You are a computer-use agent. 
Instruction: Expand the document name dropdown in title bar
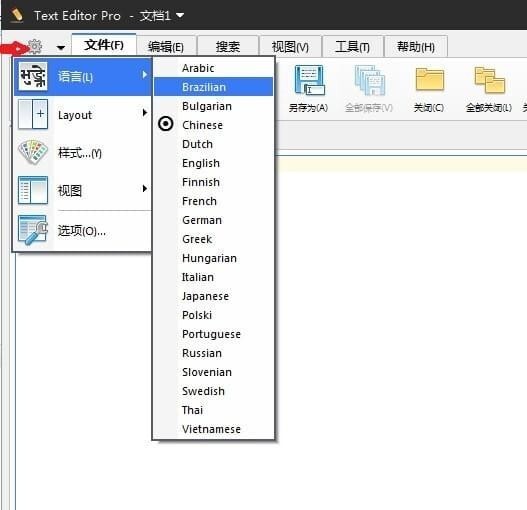[x=180, y=15]
